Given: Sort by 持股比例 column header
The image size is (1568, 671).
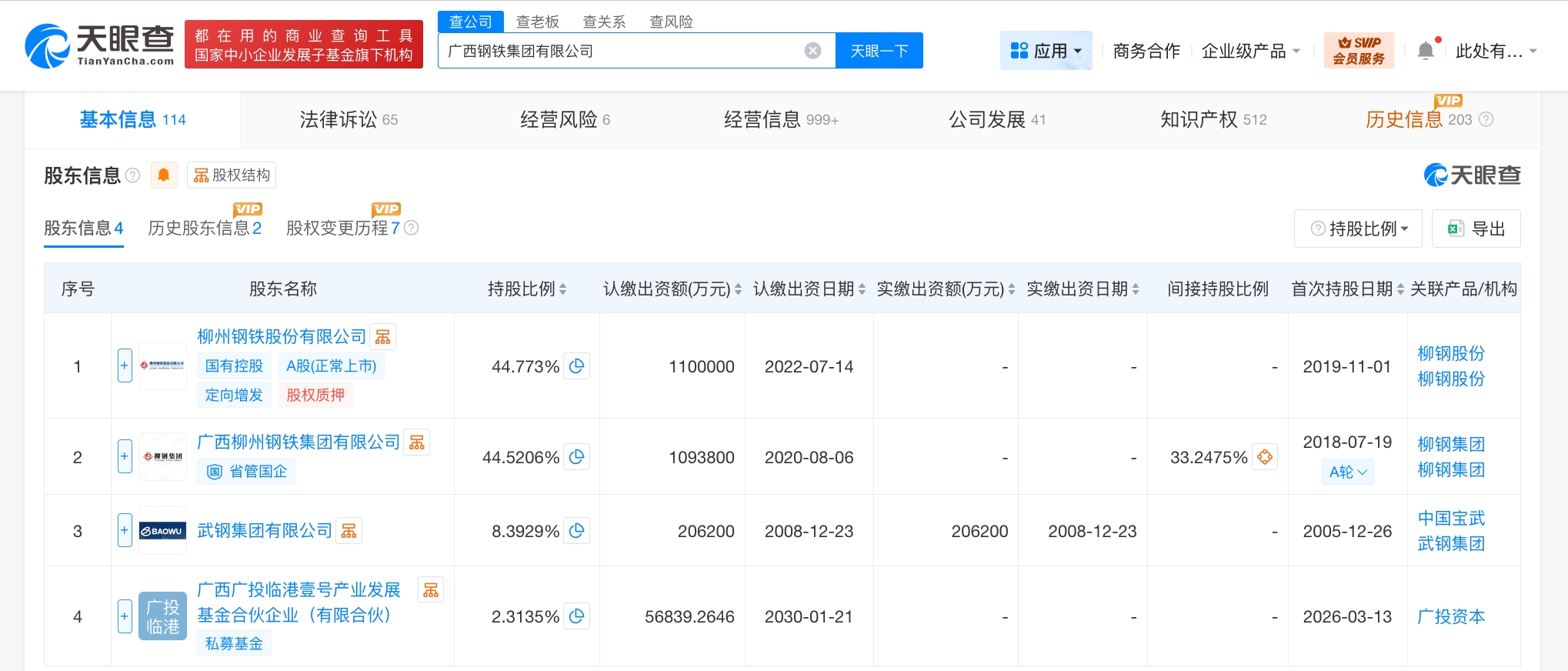Looking at the screenshot, I should [x=527, y=289].
